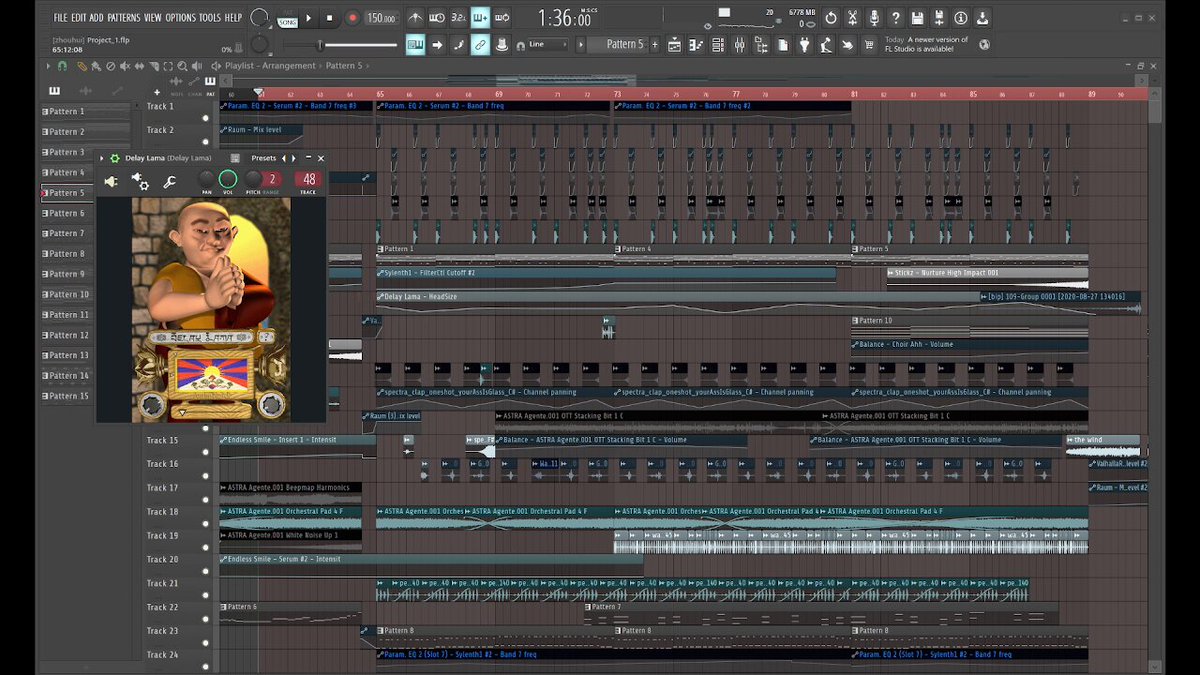Mute Track 1 using its dot
Viewport: 1200px width, 675px height.
click(206, 117)
